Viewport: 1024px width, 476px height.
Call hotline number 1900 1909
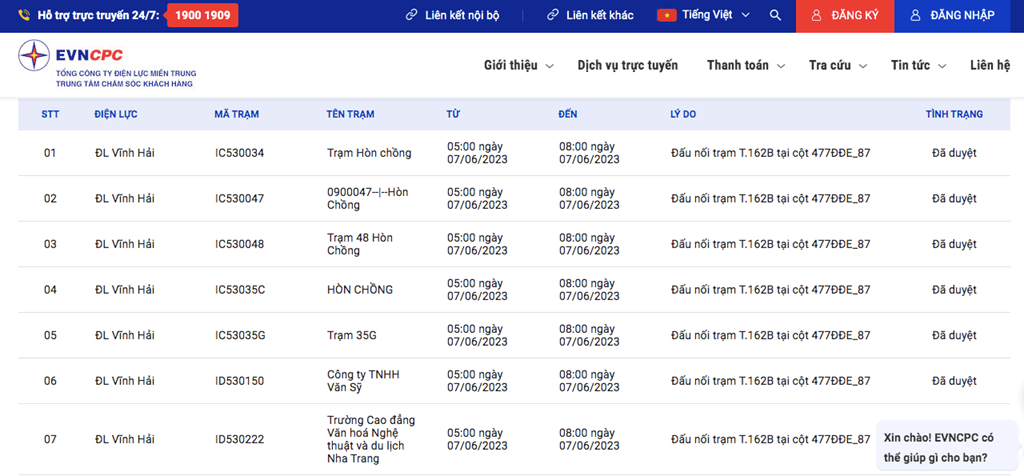(x=202, y=16)
